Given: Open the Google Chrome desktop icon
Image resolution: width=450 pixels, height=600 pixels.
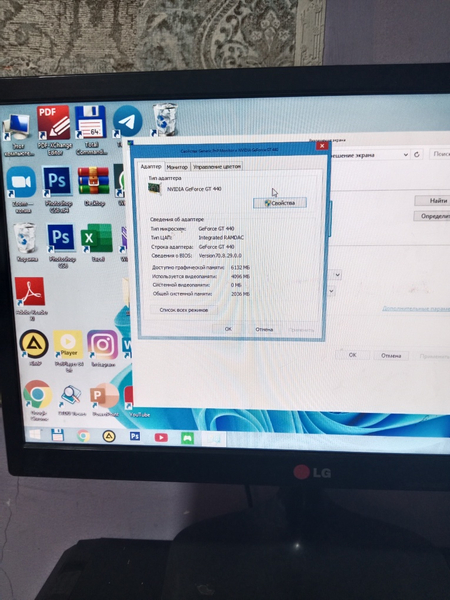Looking at the screenshot, I should (x=37, y=400).
